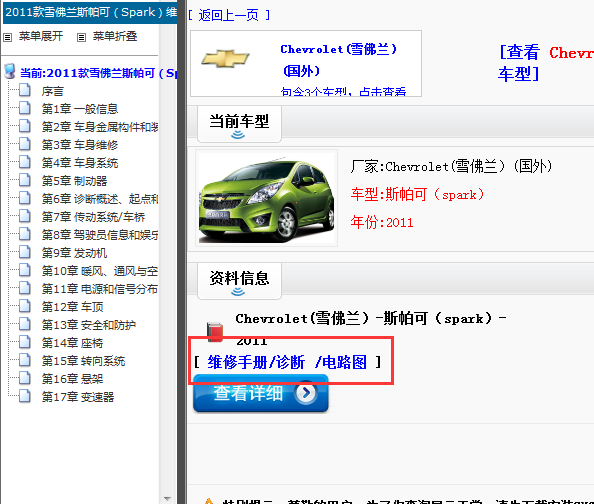The width and height of the screenshot is (594, 504).
Task: Click the 菜单折叠 collapse menu icon
Action: (x=81, y=37)
